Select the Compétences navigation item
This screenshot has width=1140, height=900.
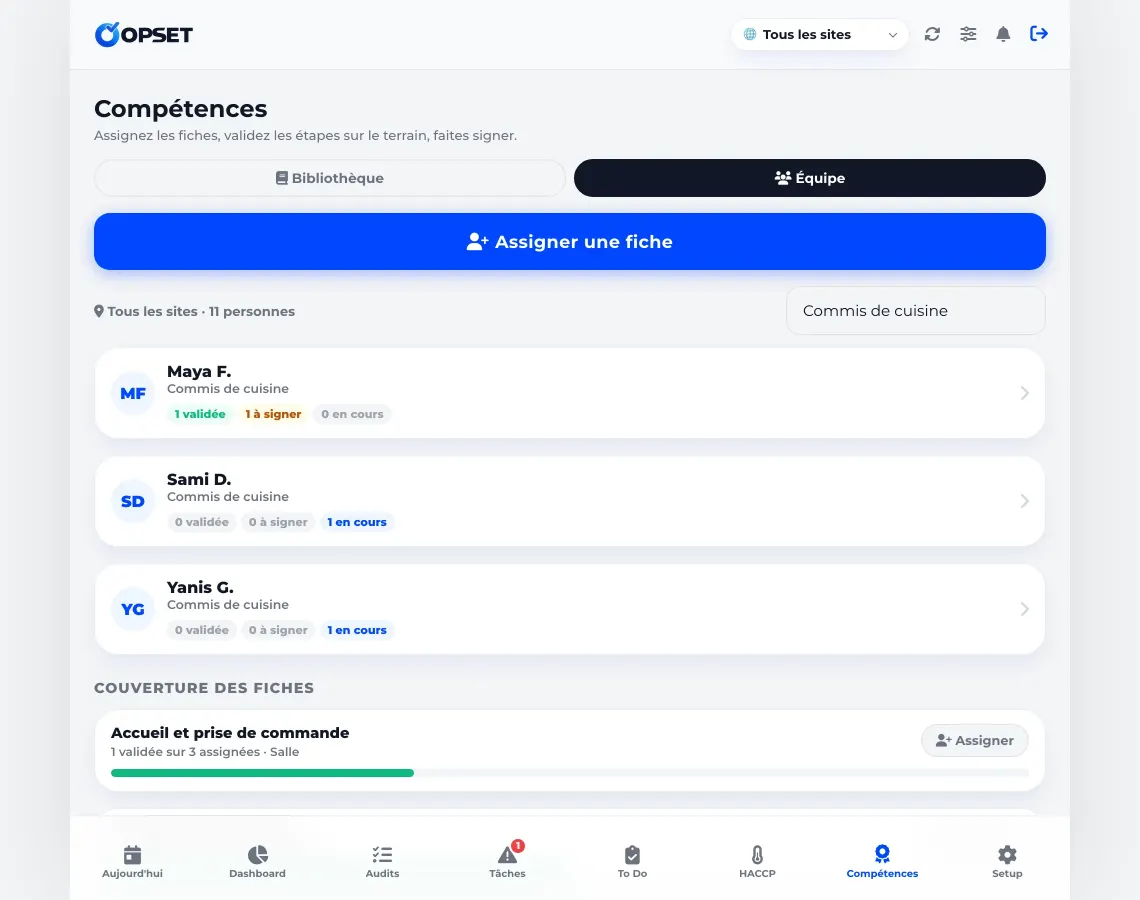point(882,862)
